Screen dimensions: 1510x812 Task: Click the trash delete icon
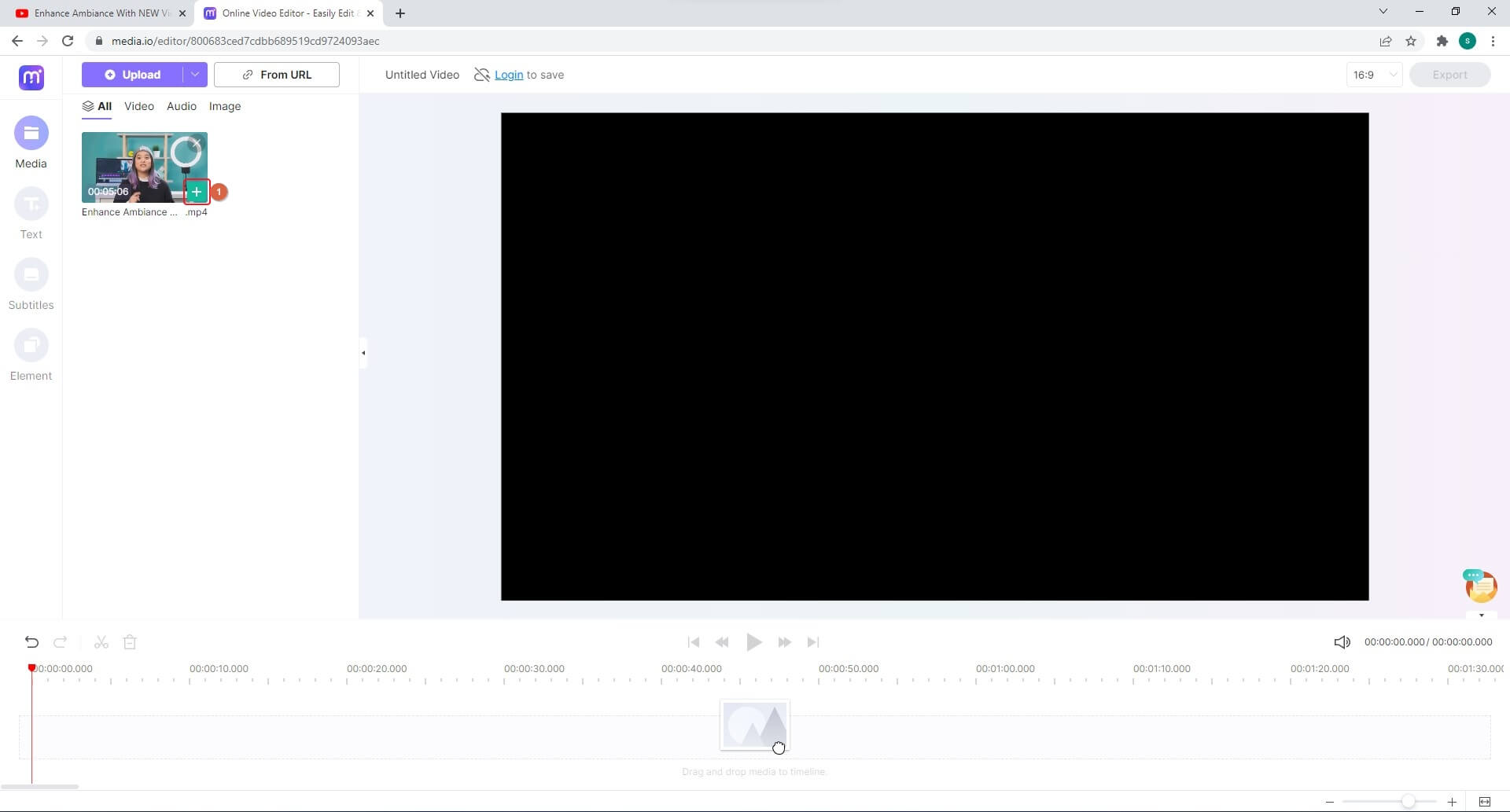pos(131,642)
